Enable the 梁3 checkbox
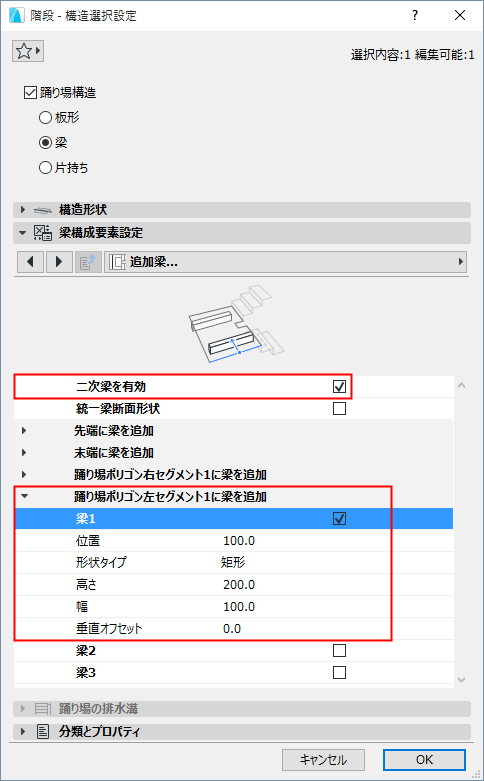This screenshot has width=484, height=781. (339, 673)
